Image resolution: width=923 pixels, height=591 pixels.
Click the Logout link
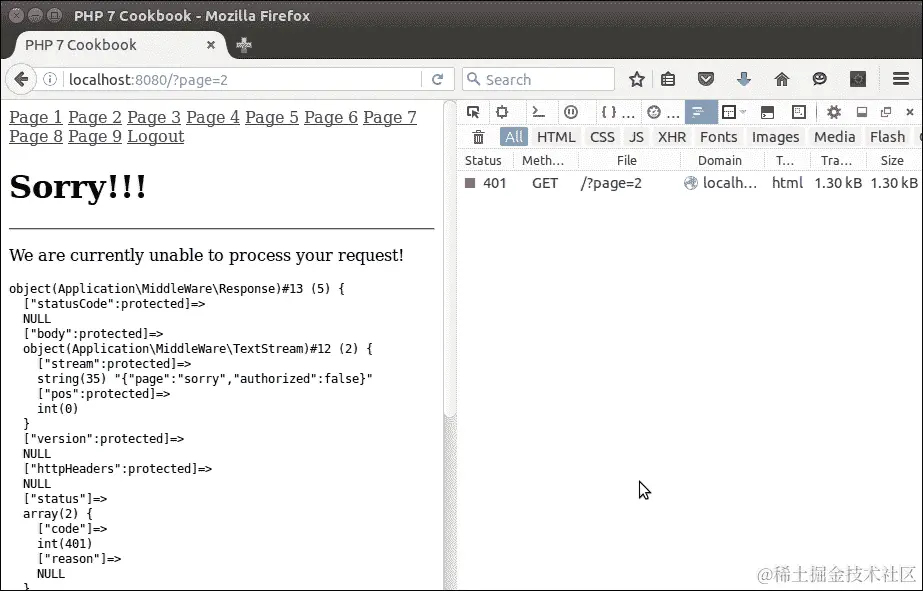tap(155, 137)
